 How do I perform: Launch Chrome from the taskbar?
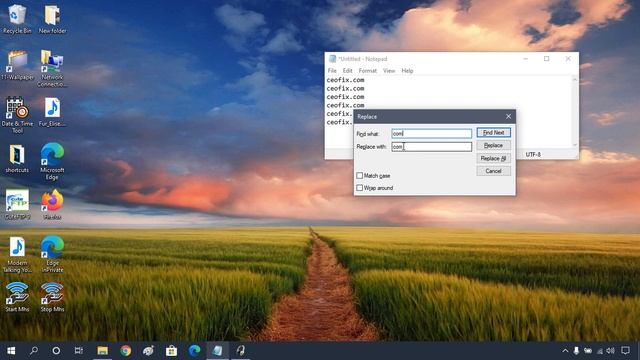[125, 351]
